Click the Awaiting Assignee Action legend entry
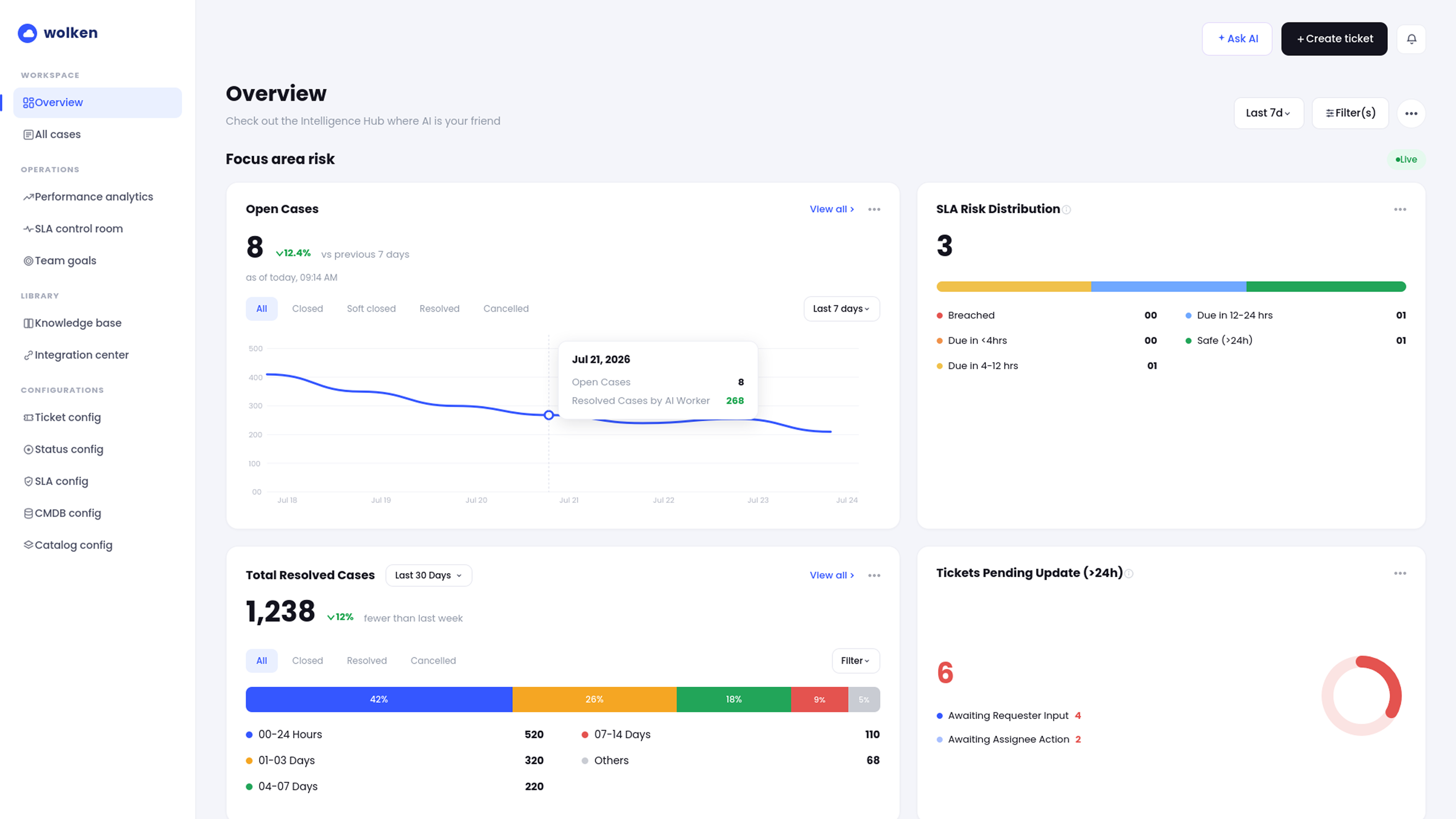Screen dimensions: 1456x819 (1009, 739)
